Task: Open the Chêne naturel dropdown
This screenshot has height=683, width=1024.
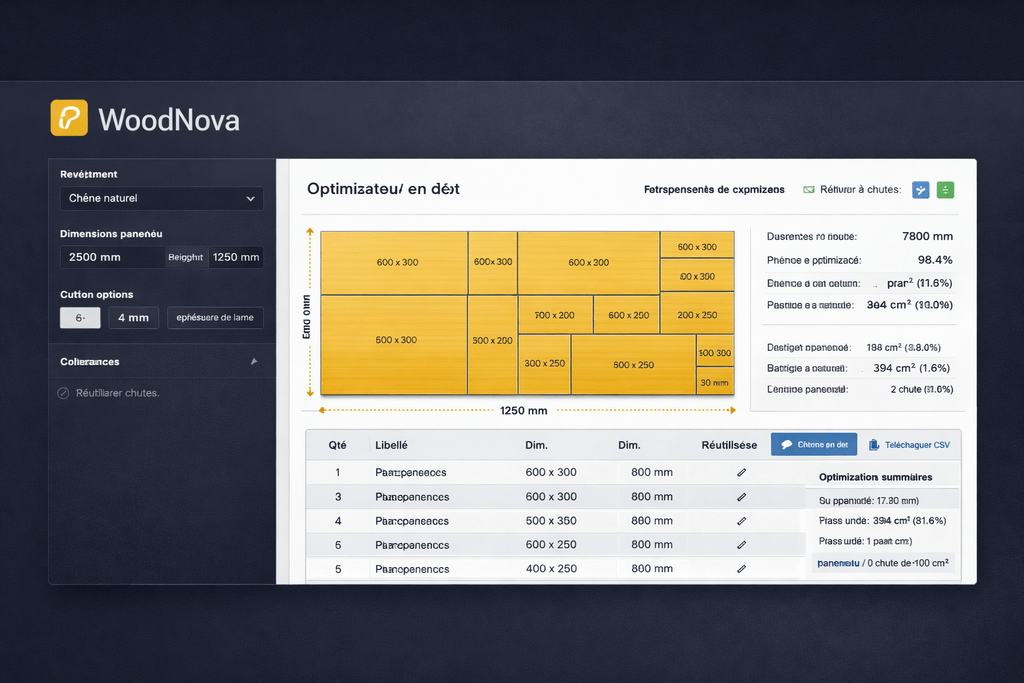Action: 161,198
